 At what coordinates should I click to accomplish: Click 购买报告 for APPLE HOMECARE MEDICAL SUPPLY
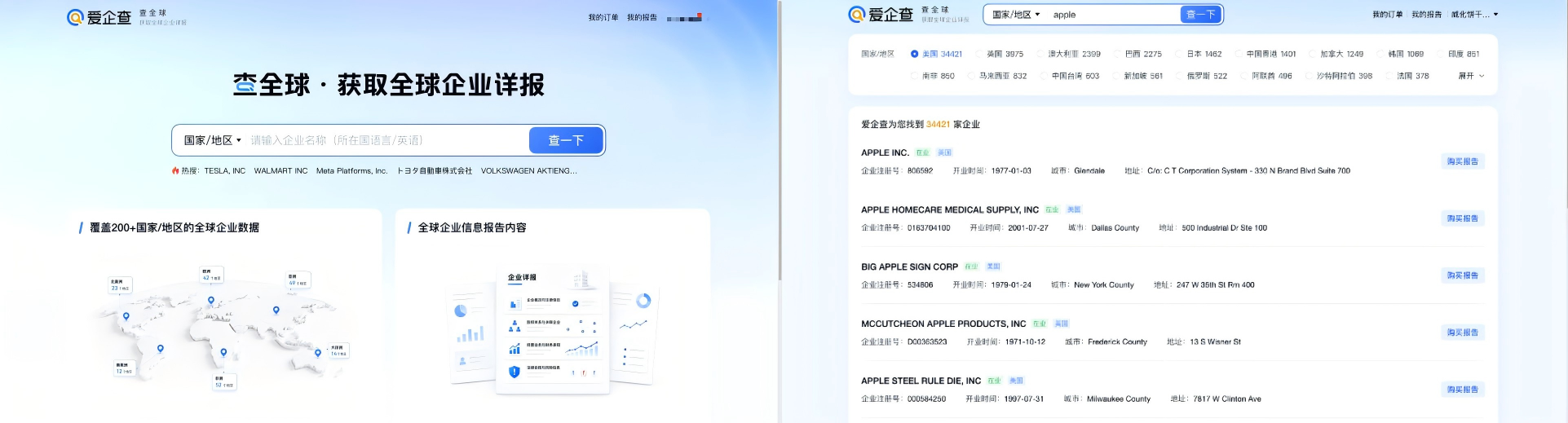pyautogui.click(x=1462, y=218)
